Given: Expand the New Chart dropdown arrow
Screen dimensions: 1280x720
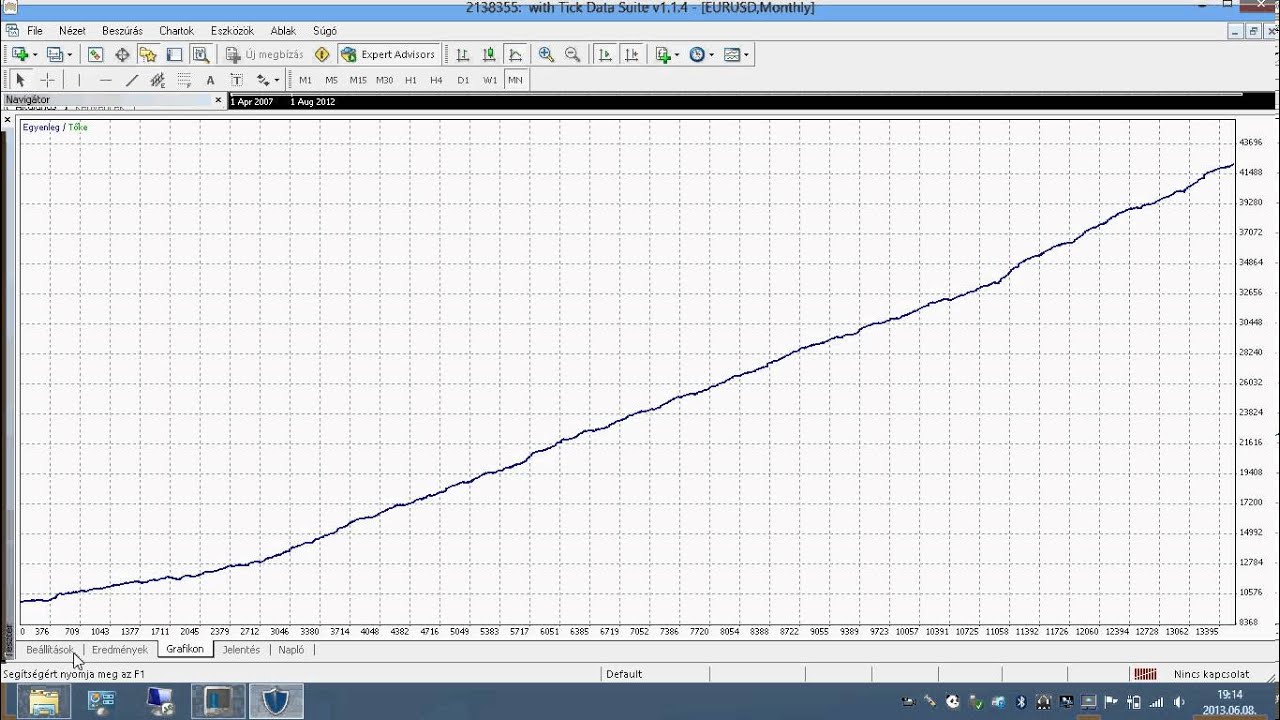Looking at the screenshot, I should click(x=35, y=55).
